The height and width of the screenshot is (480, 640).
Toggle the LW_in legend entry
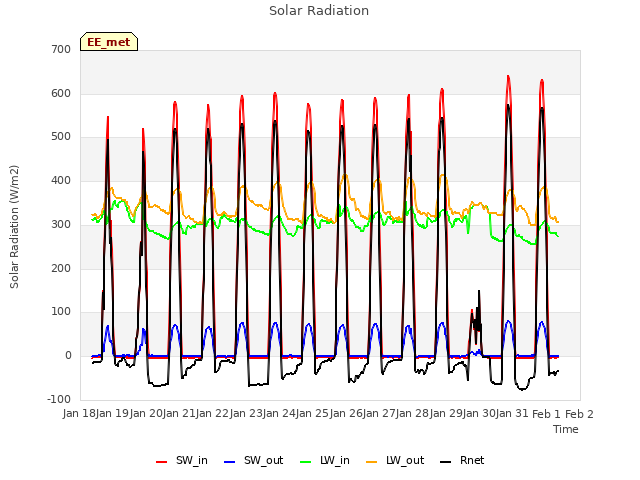click(325, 460)
